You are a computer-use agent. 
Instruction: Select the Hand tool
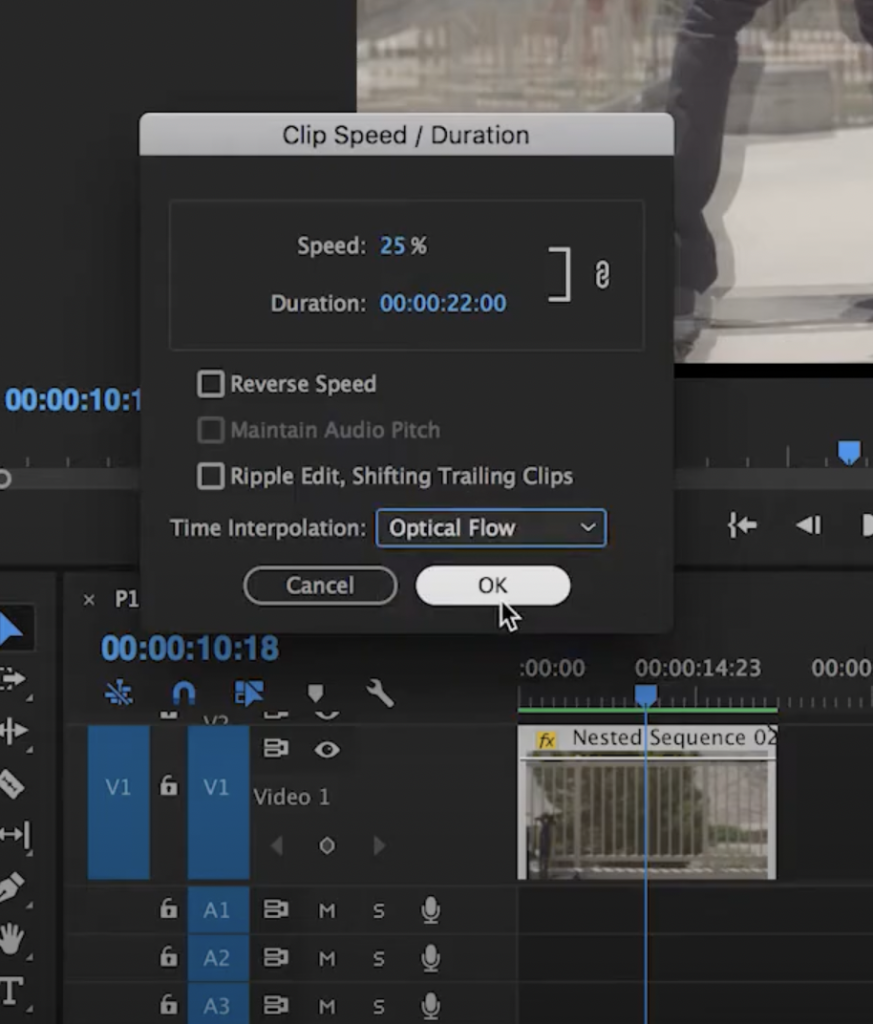(10, 939)
